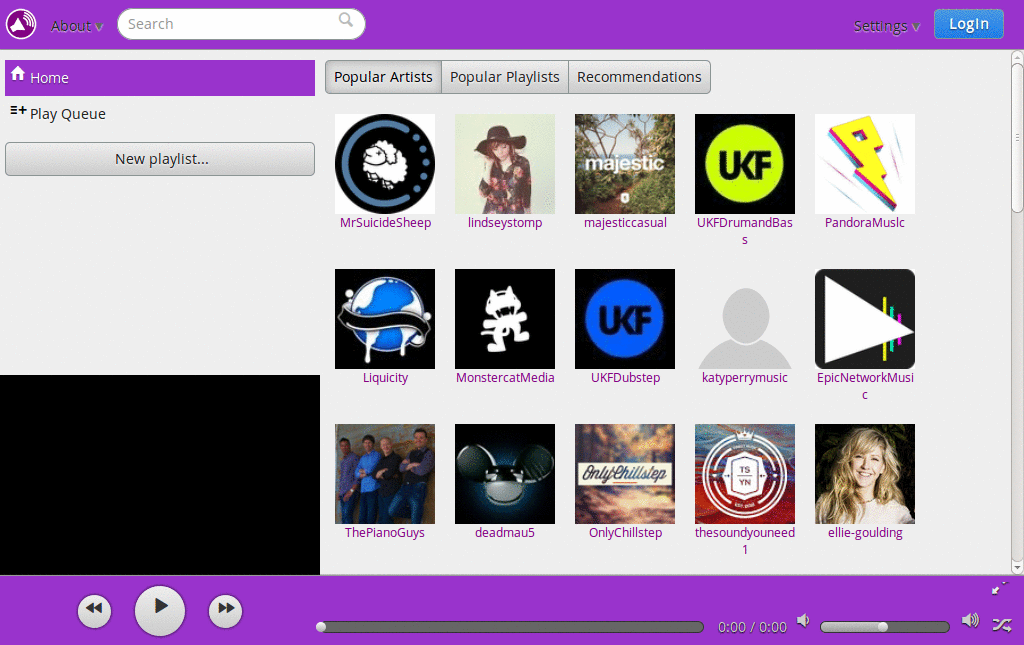Click the track progress seek bar

click(x=510, y=627)
